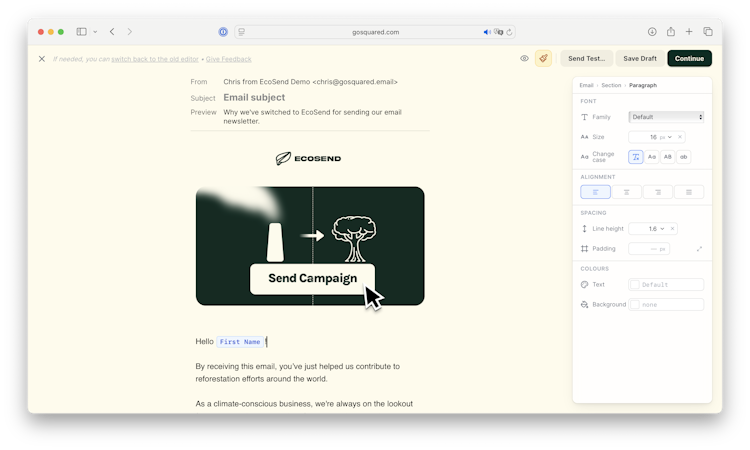Select uppercase 'AB' case option
The image size is (750, 450).
[x=667, y=157]
